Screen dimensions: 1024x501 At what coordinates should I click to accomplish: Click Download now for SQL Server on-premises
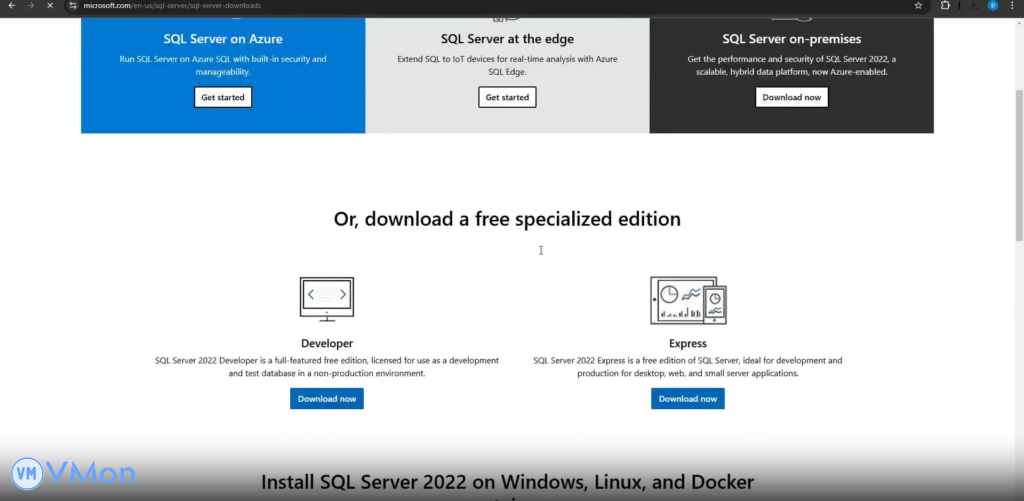click(791, 97)
